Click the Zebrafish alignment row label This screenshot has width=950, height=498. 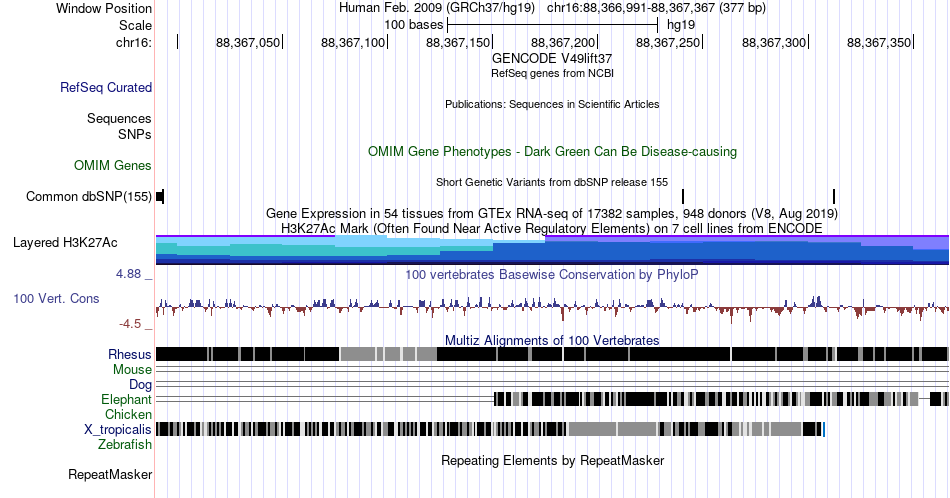tap(125, 444)
